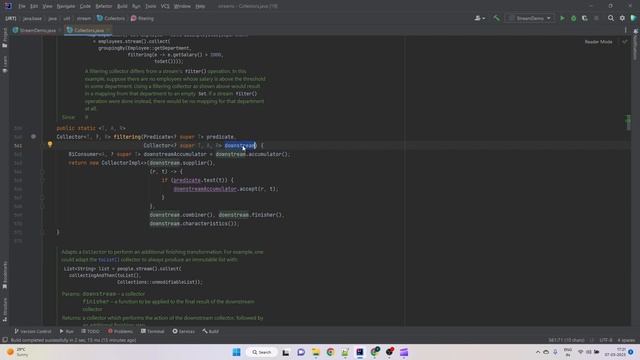The height and width of the screenshot is (360, 640).
Task: Open the Build menu
Action: click(x=122, y=6)
